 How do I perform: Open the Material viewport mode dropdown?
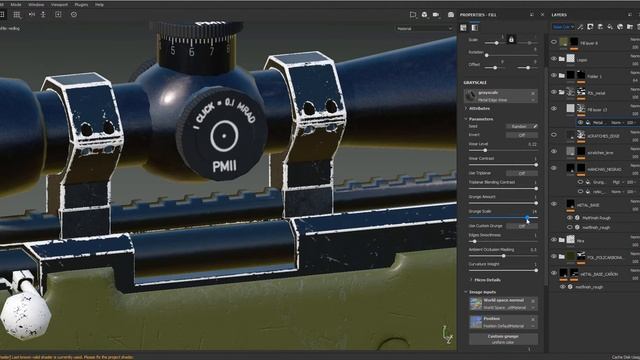click(x=424, y=29)
